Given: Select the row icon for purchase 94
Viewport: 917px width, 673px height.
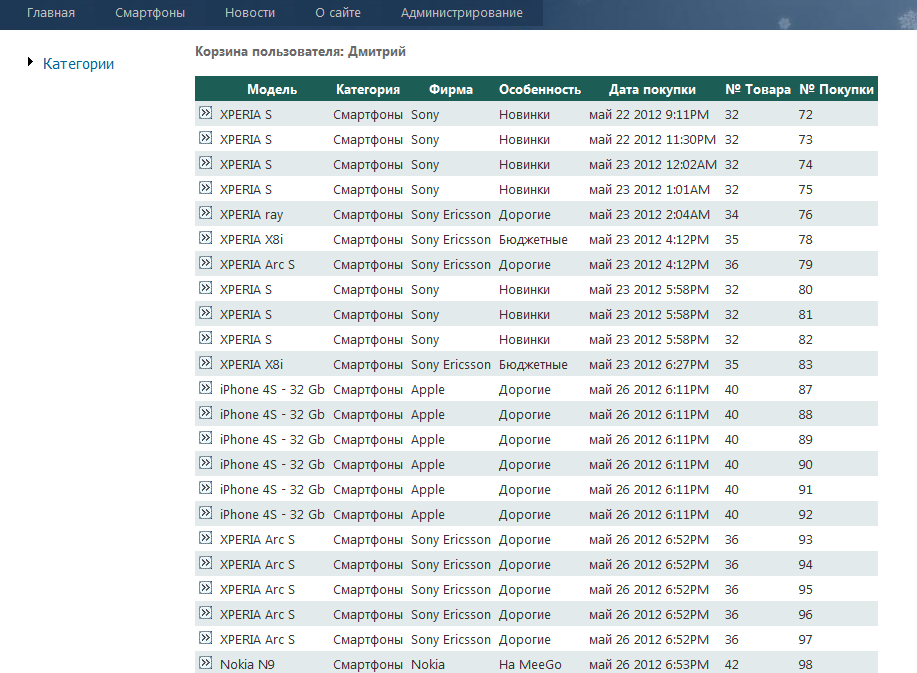Looking at the screenshot, I should 205,563.
